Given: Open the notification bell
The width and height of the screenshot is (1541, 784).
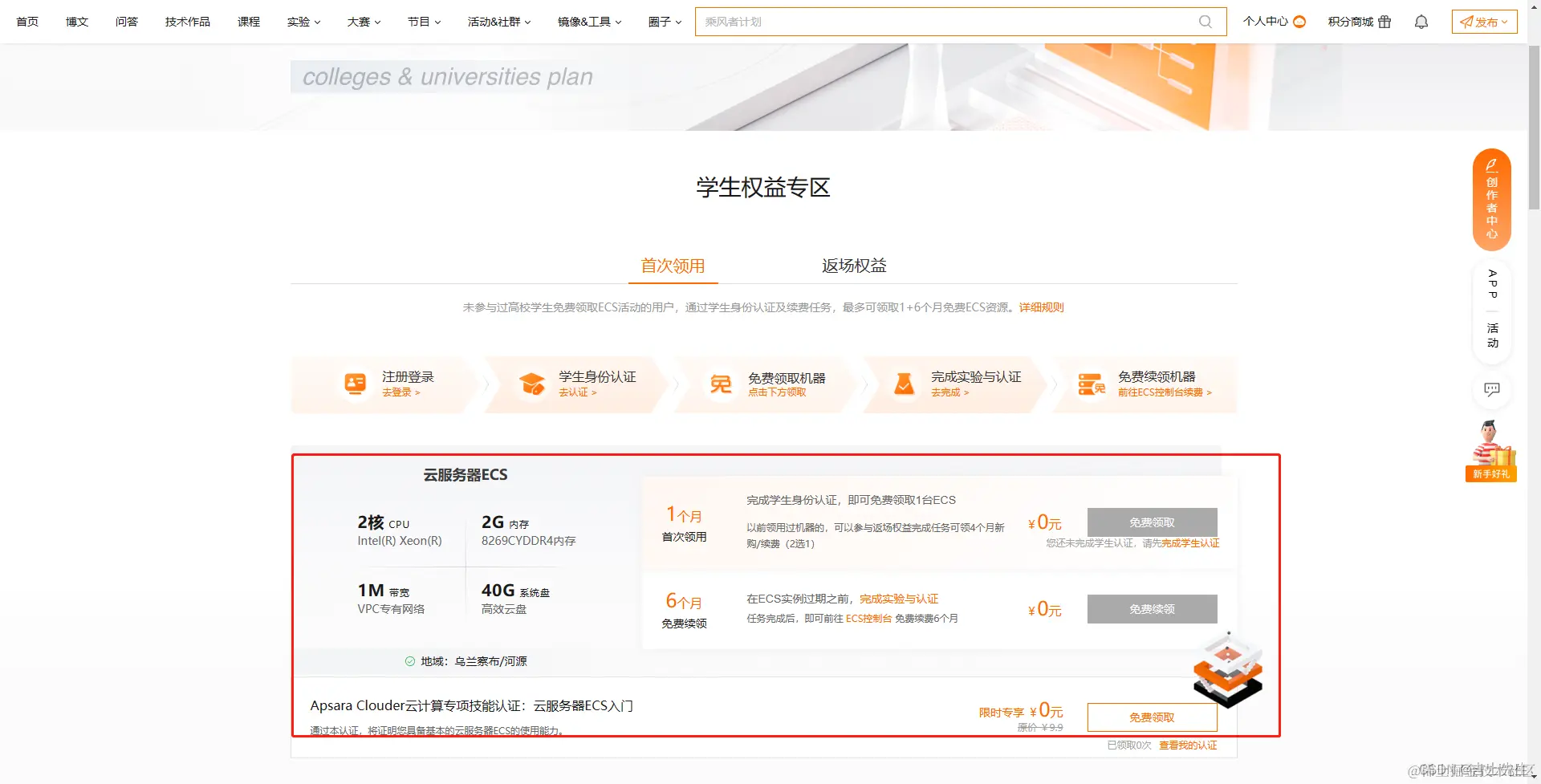Looking at the screenshot, I should pyautogui.click(x=1421, y=22).
